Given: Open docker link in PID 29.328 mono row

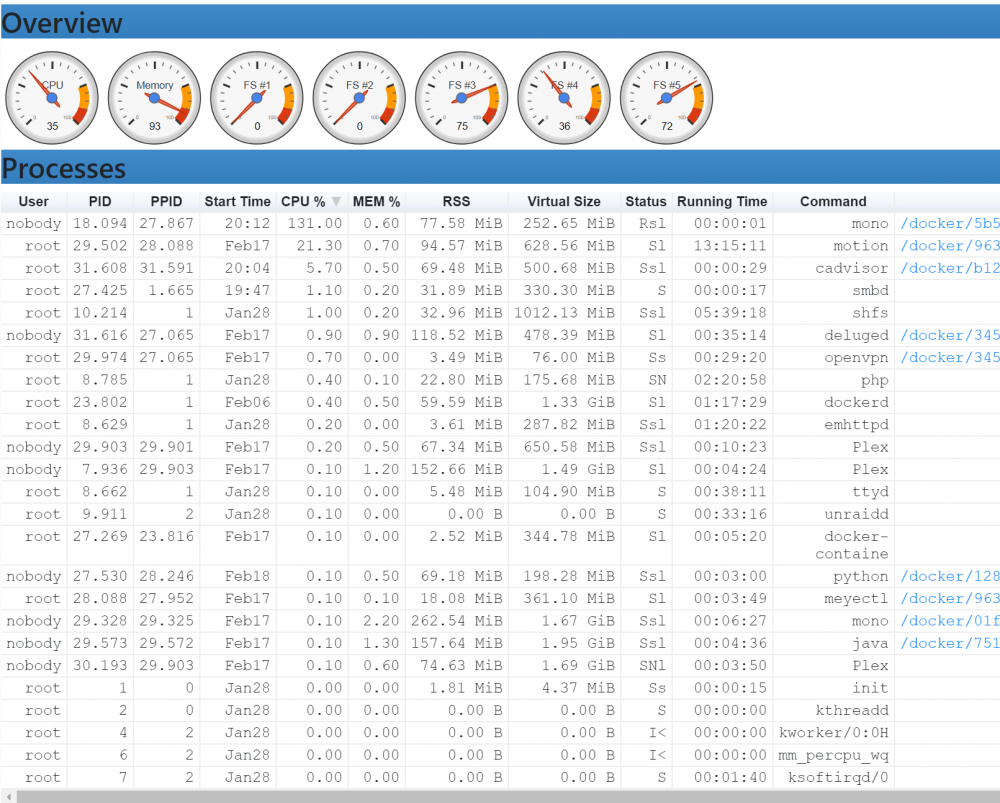Looking at the screenshot, I should click(x=950, y=621).
